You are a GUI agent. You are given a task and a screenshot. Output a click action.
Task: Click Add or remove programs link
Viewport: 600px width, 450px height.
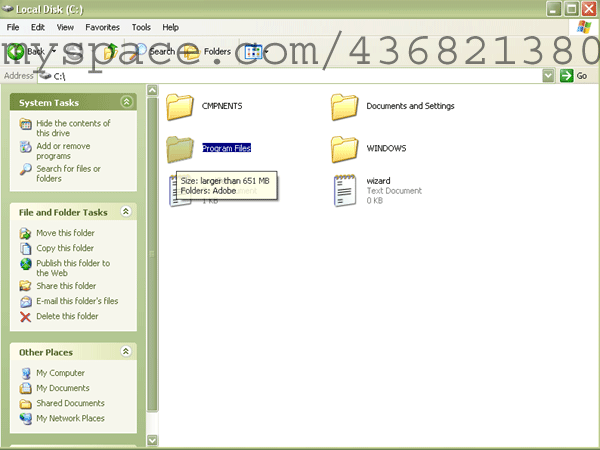[x=63, y=151]
